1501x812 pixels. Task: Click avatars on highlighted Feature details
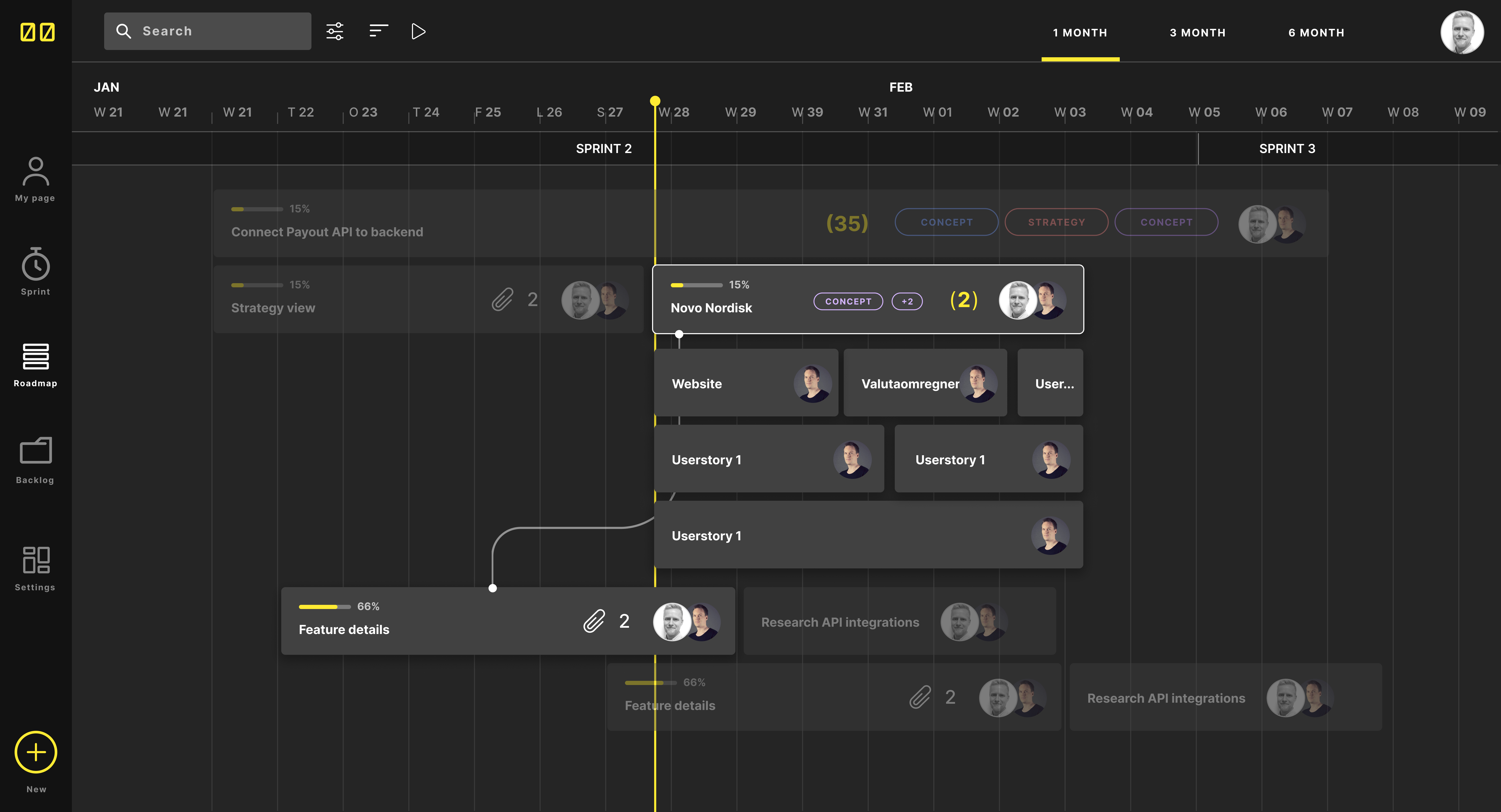(686, 622)
